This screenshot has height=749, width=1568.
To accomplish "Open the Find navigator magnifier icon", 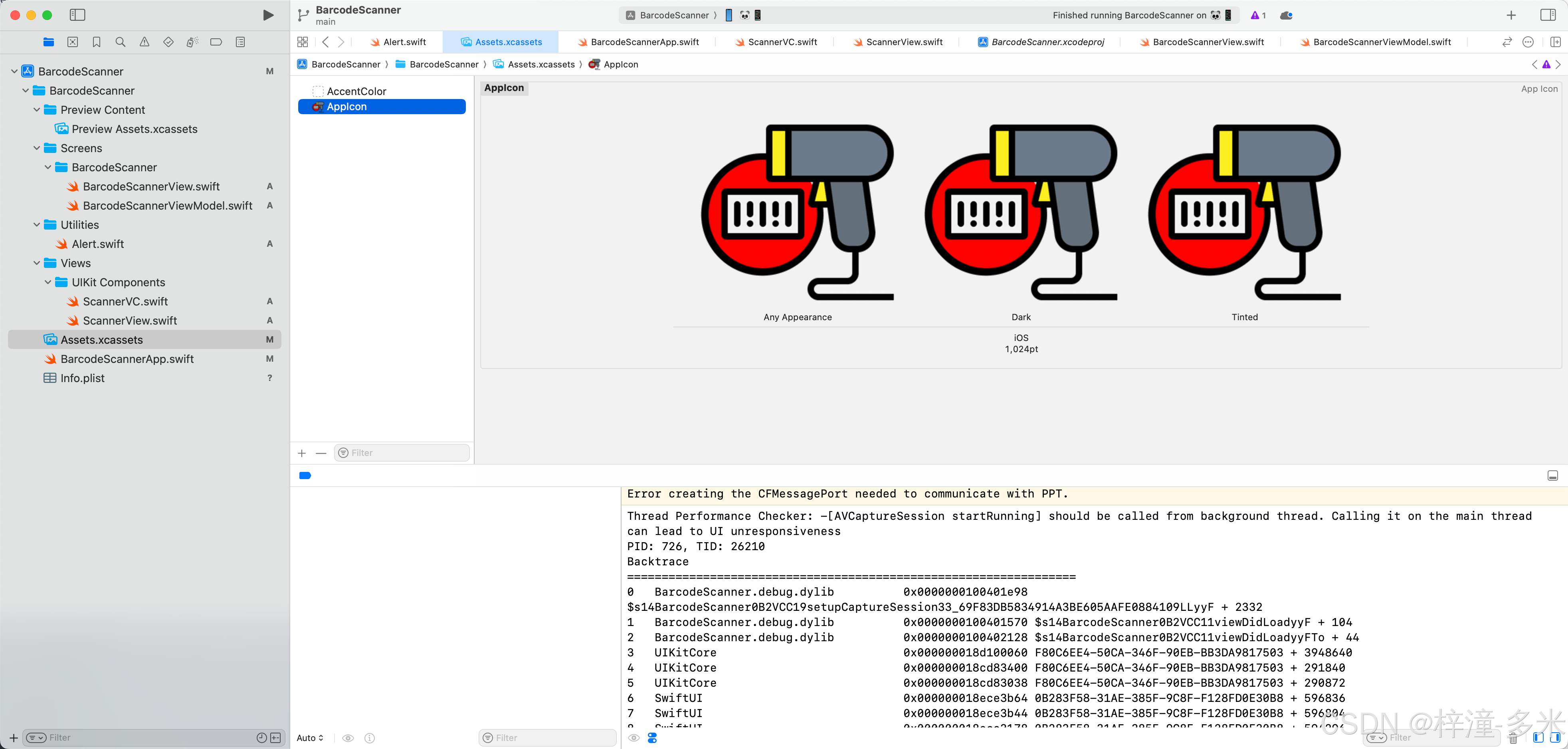I will [121, 42].
